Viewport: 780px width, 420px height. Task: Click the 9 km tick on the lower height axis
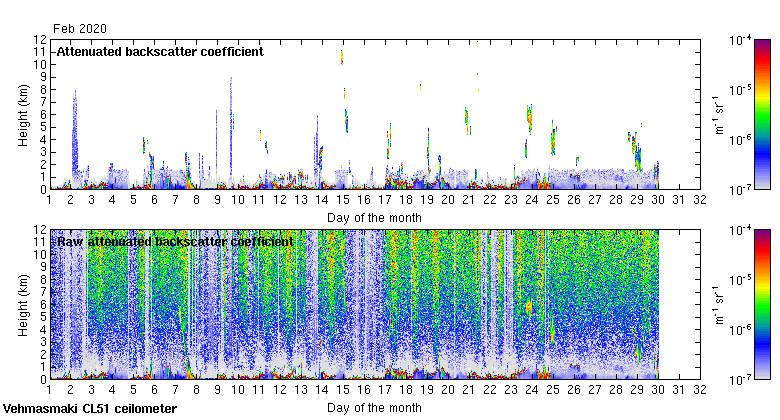[x=43, y=267]
